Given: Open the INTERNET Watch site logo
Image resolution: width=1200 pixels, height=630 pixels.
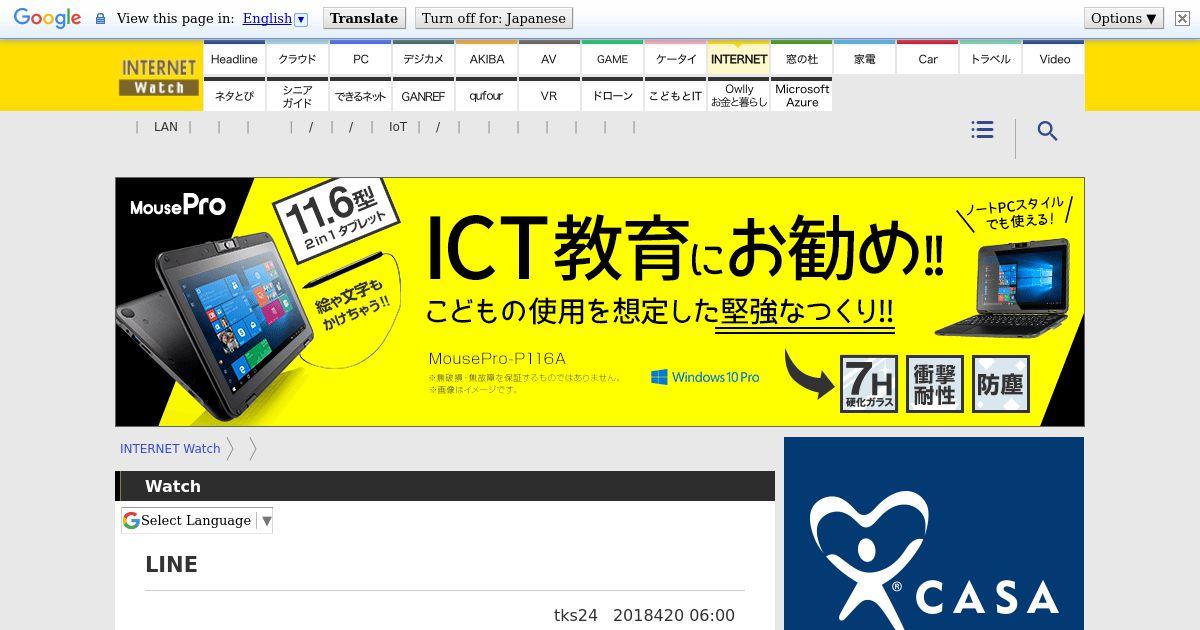Looking at the screenshot, I should pyautogui.click(x=159, y=76).
